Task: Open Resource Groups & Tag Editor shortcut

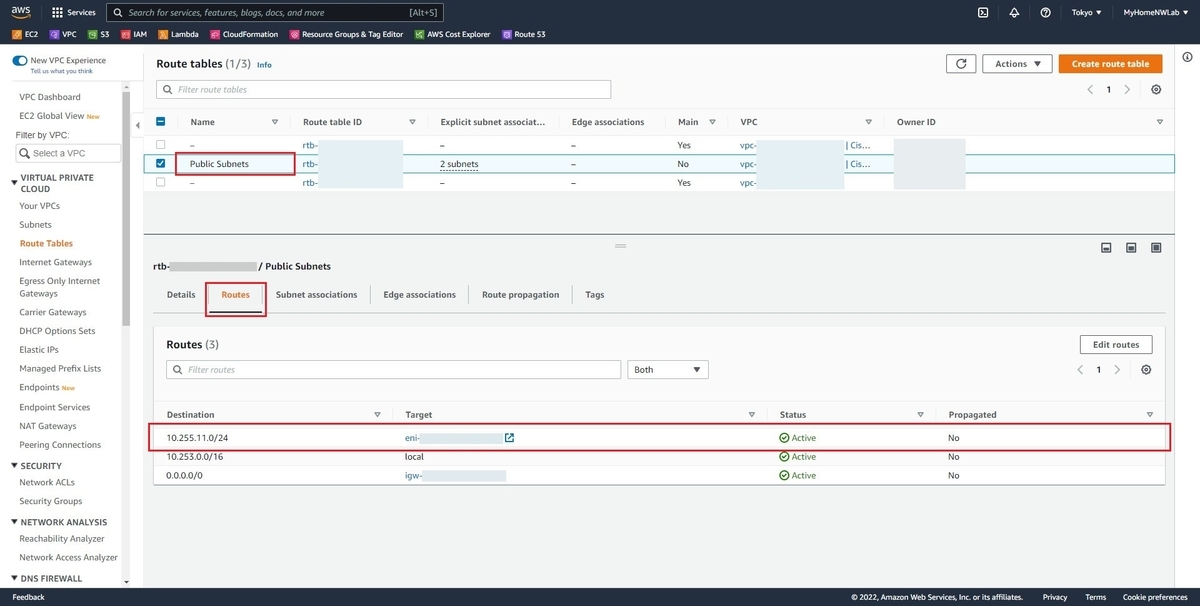Action: pos(346,34)
